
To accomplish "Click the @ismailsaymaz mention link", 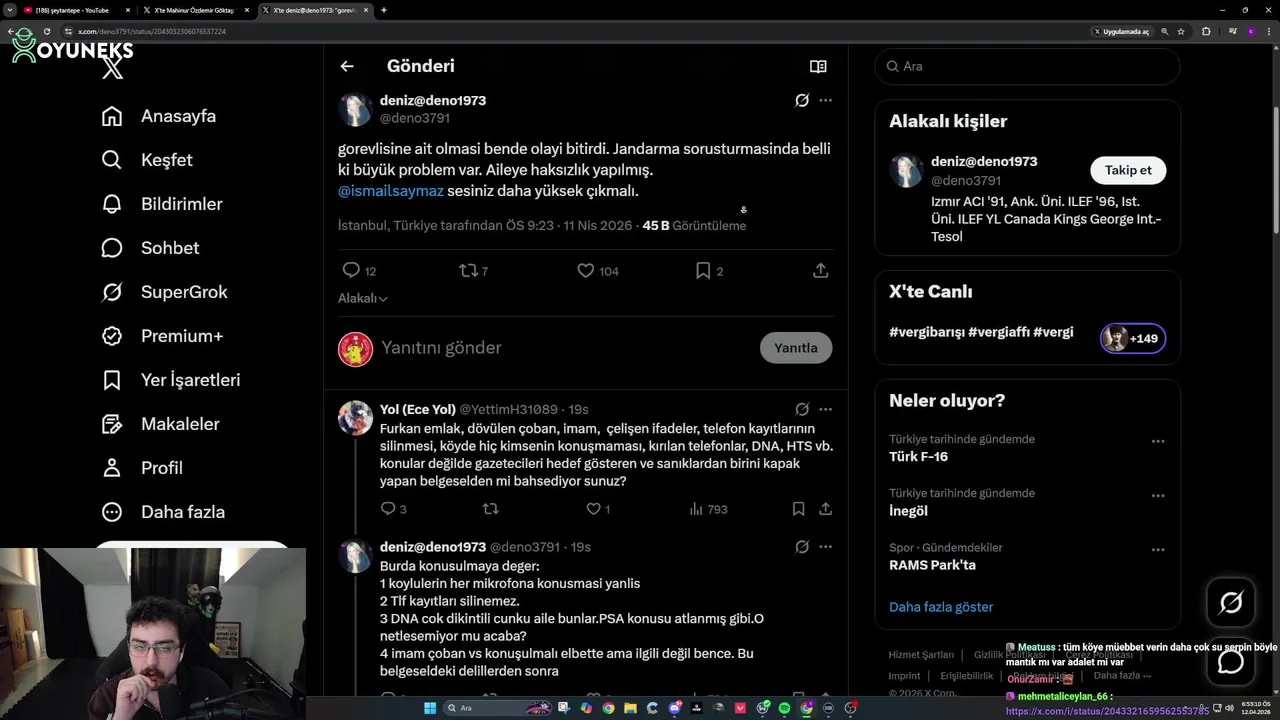I will point(391,190).
